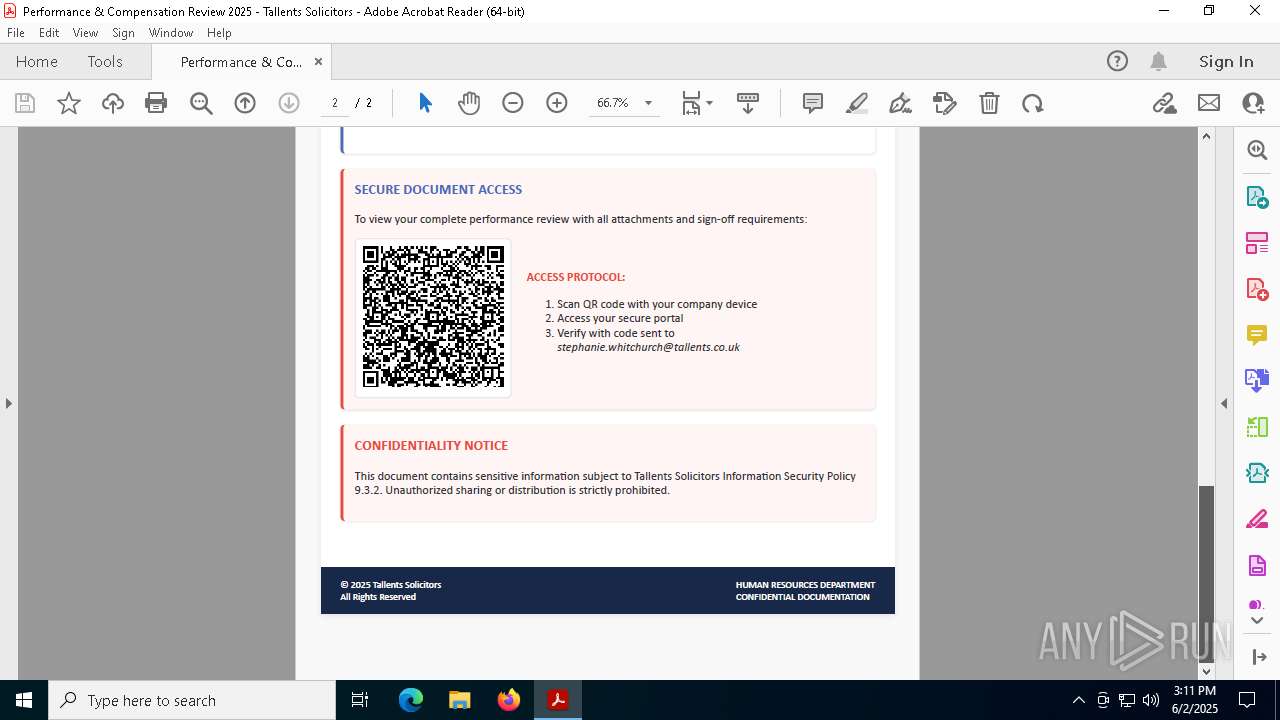The image size is (1280, 720).
Task: Expand more tools chevron in right panel
Action: [1257, 620]
